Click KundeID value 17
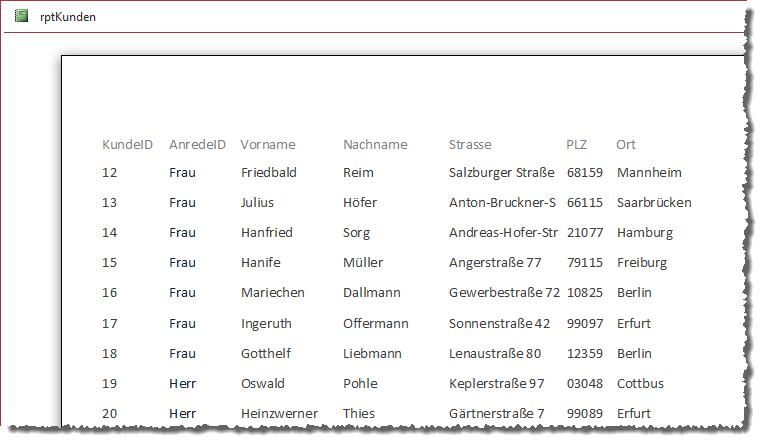Screen dimensions: 764x445 110,324
